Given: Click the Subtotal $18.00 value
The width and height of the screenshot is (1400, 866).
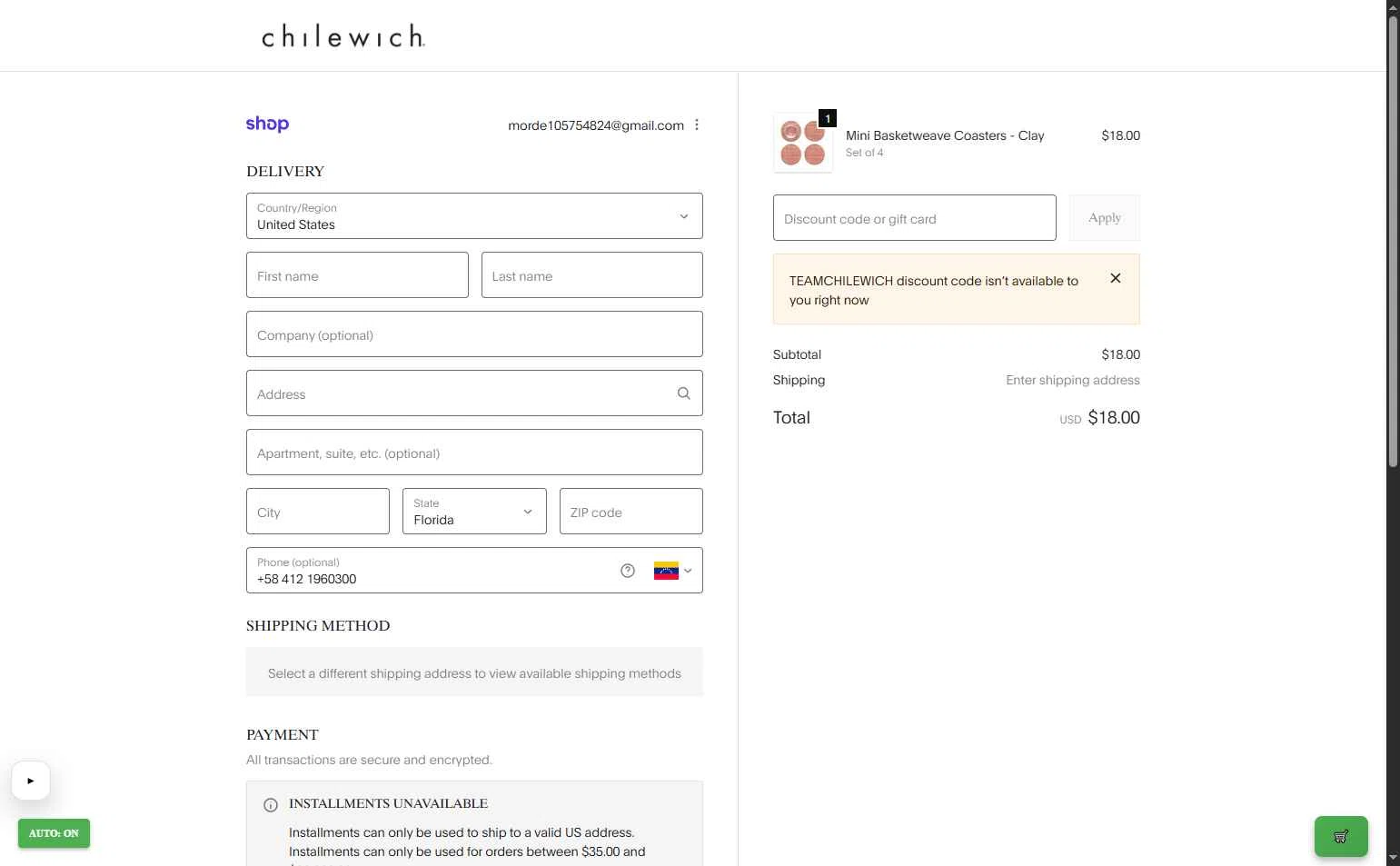Looking at the screenshot, I should [1120, 354].
